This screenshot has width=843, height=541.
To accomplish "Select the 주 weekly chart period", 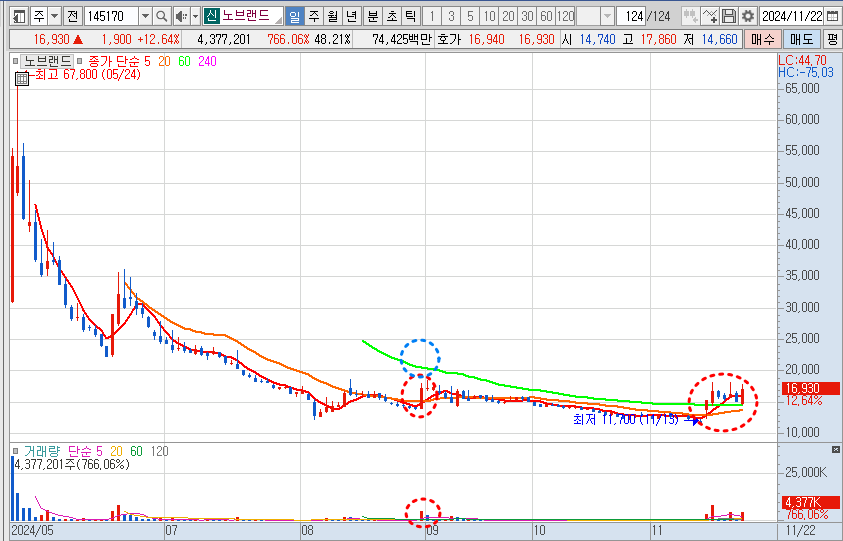I will (x=314, y=16).
